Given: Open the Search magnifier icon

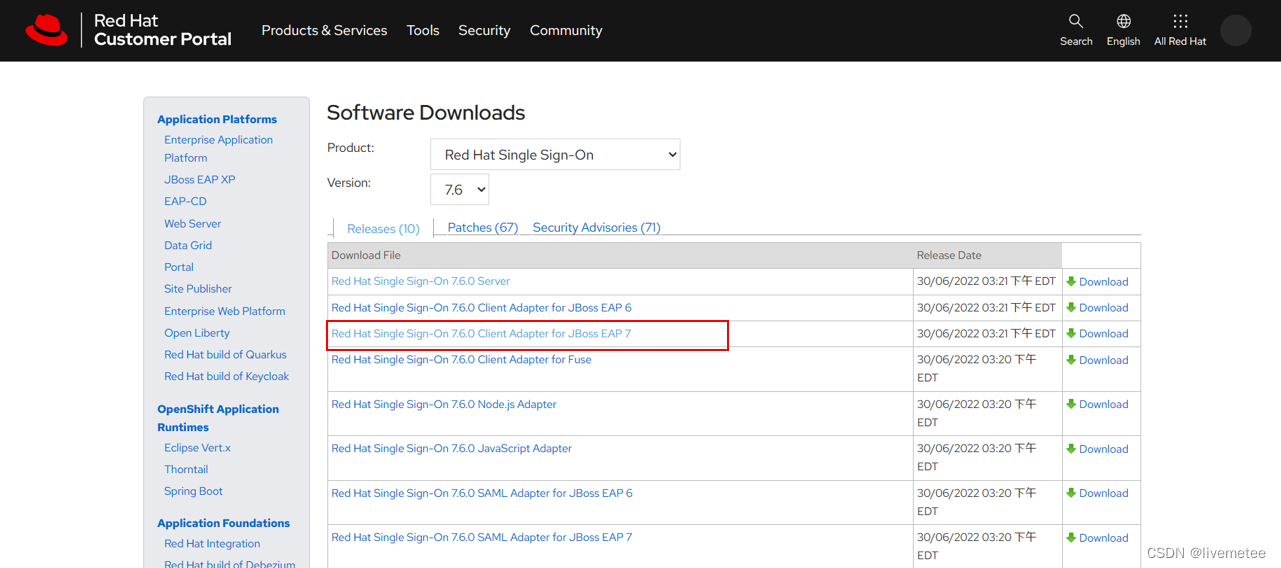Looking at the screenshot, I should coord(1076,21).
